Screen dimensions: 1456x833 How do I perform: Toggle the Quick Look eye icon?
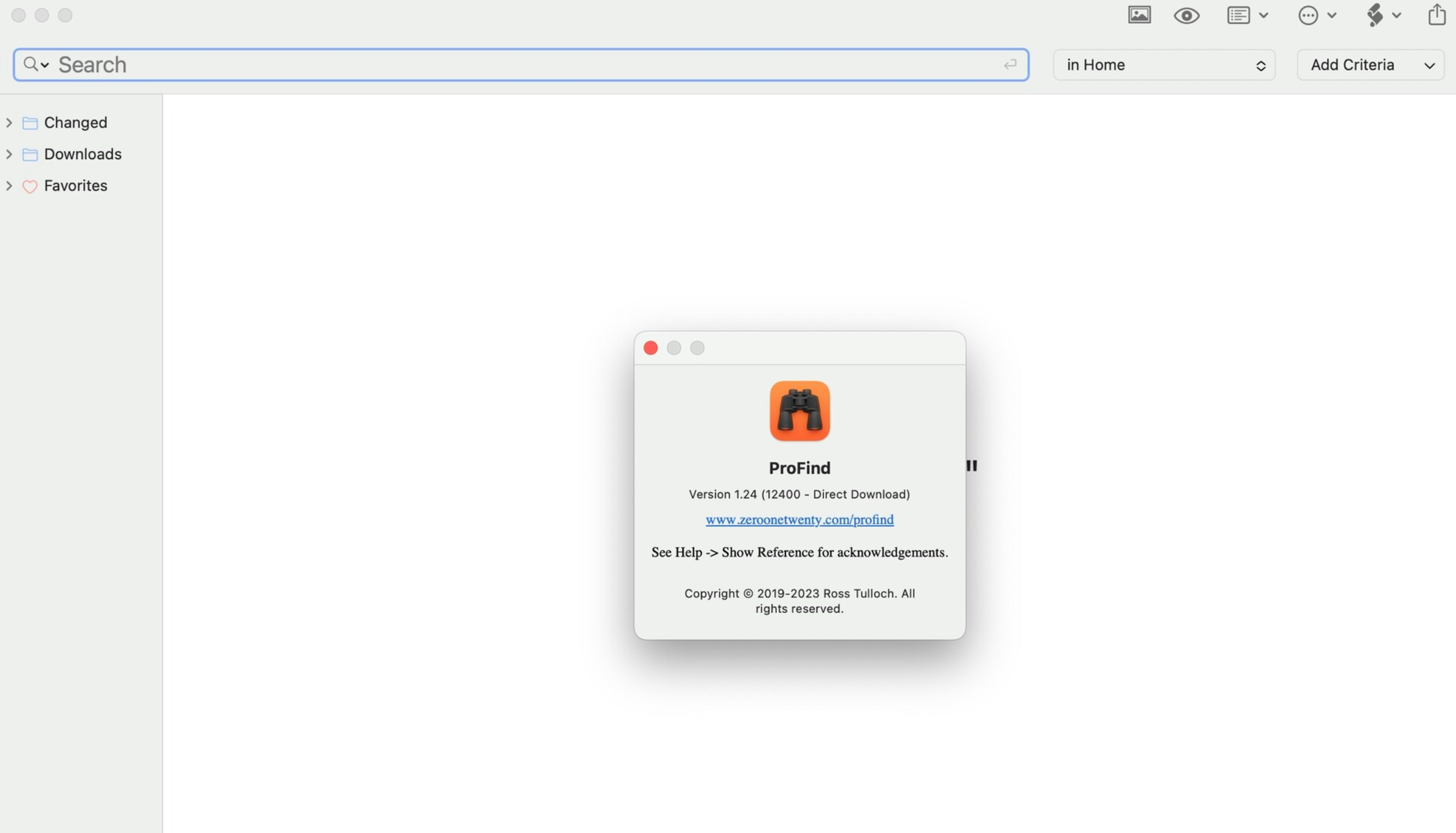pos(1186,16)
